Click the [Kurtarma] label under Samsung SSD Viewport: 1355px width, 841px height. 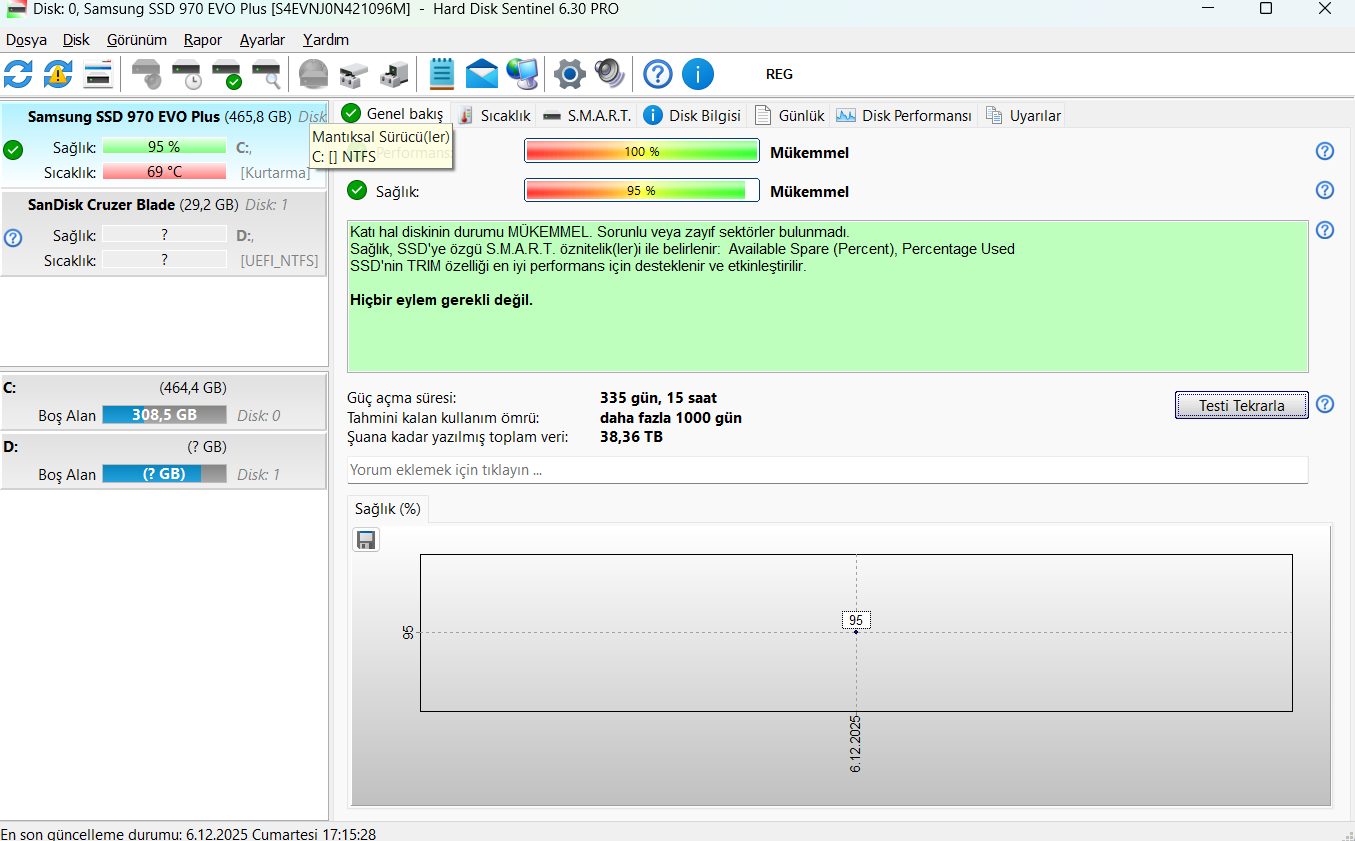[276, 172]
